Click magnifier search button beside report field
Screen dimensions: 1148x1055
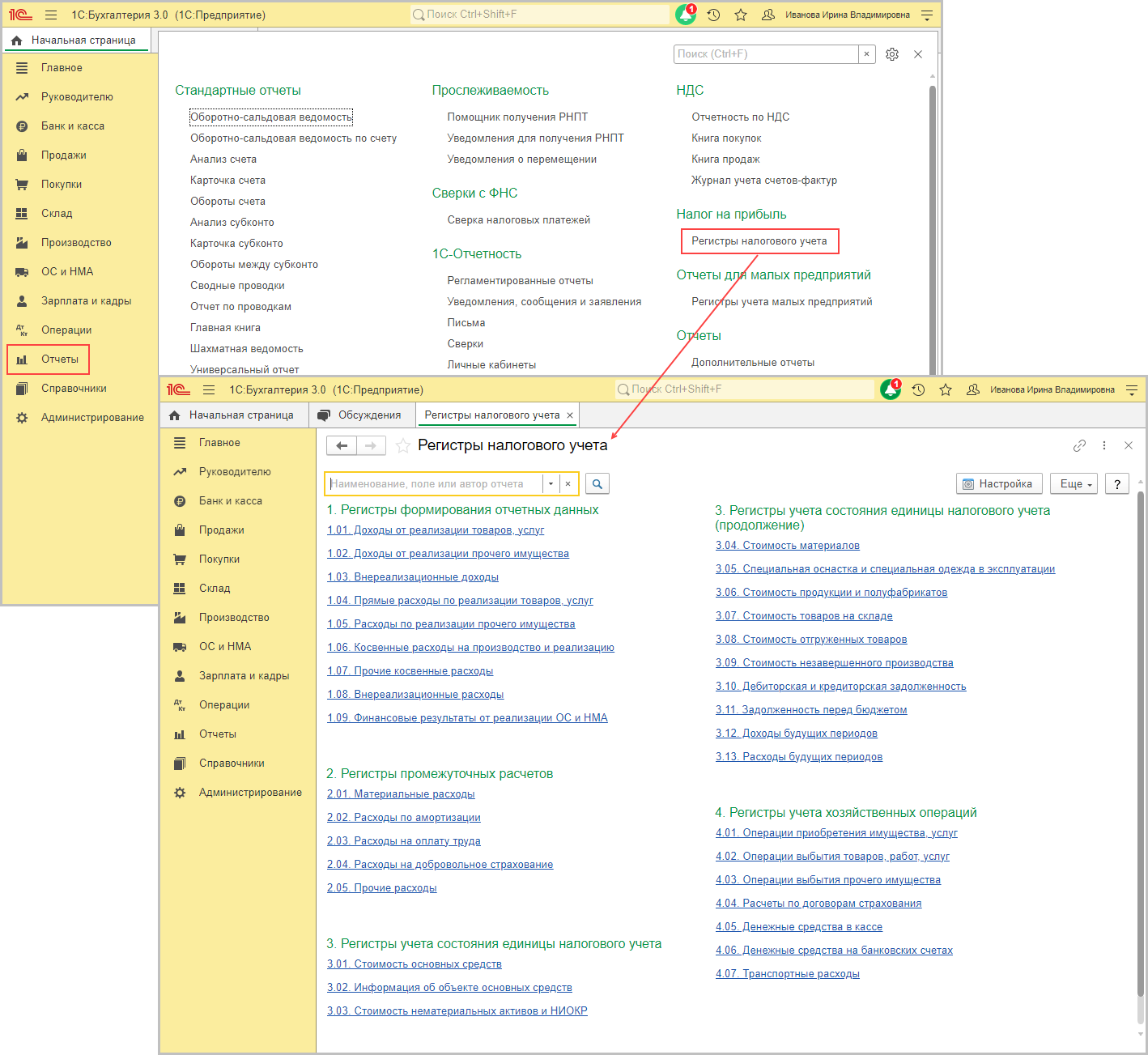click(x=597, y=483)
